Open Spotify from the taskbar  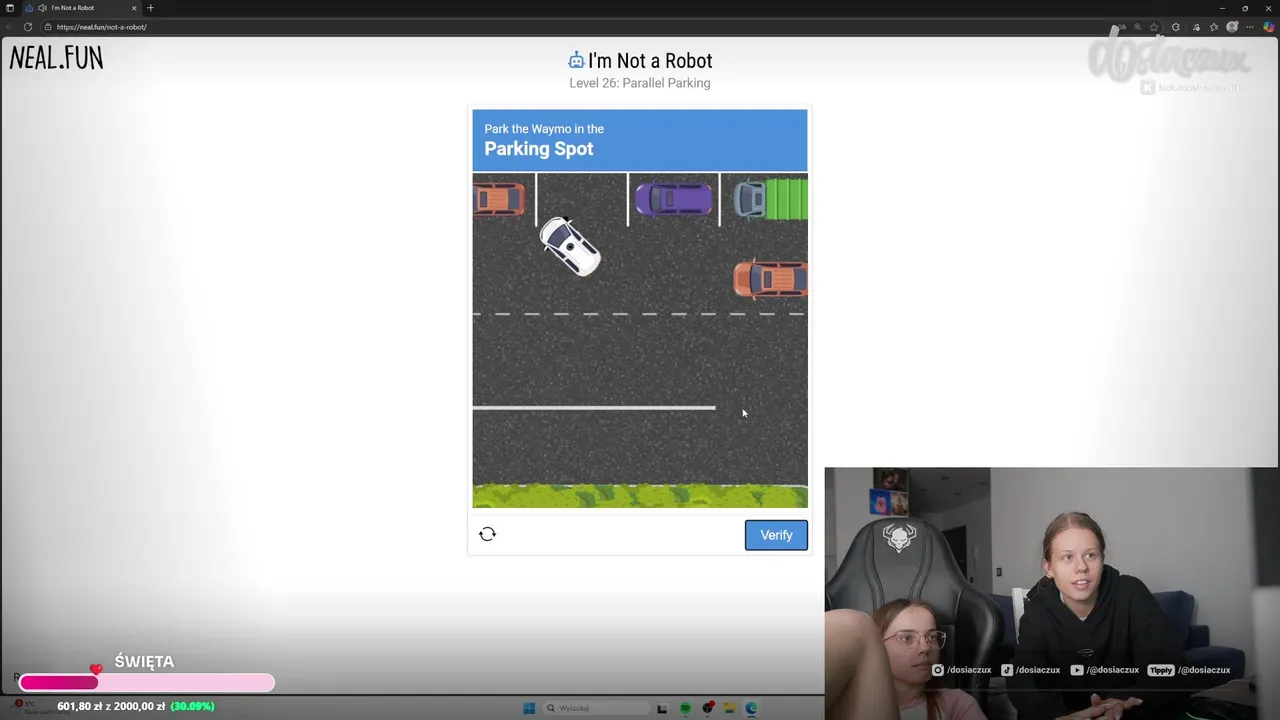point(685,708)
